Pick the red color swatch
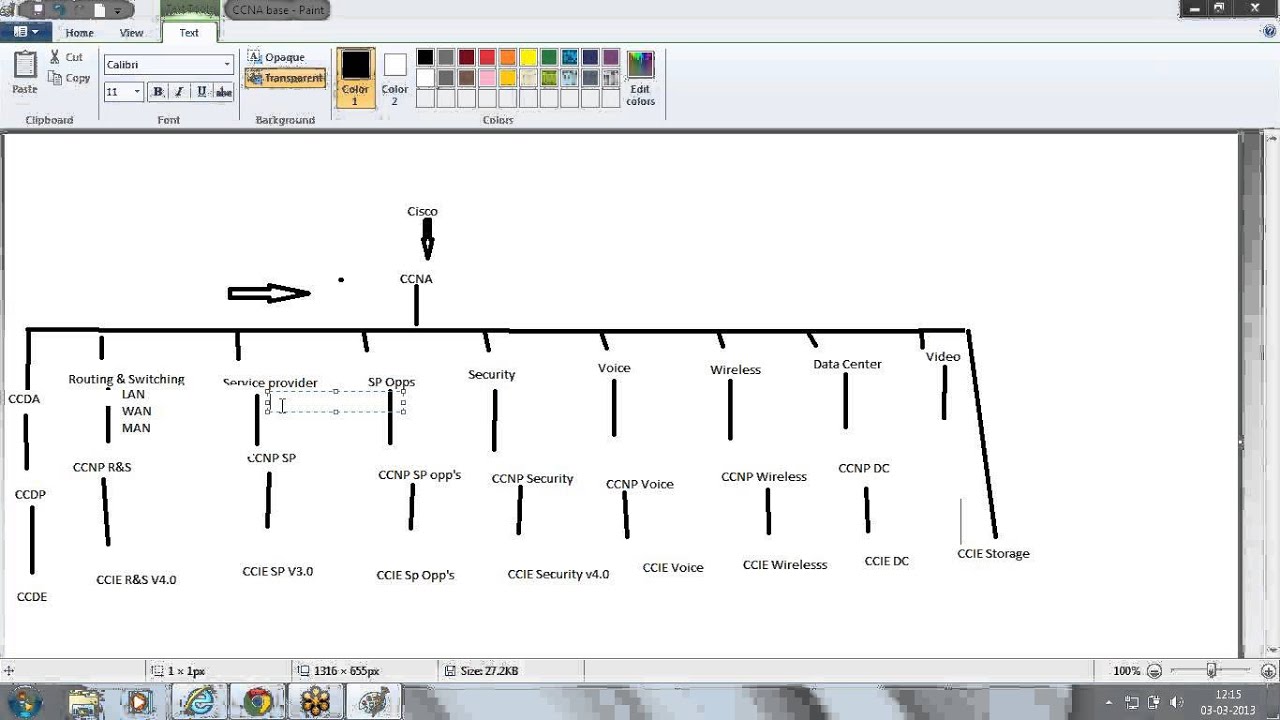This screenshot has width=1280, height=720. coord(487,57)
